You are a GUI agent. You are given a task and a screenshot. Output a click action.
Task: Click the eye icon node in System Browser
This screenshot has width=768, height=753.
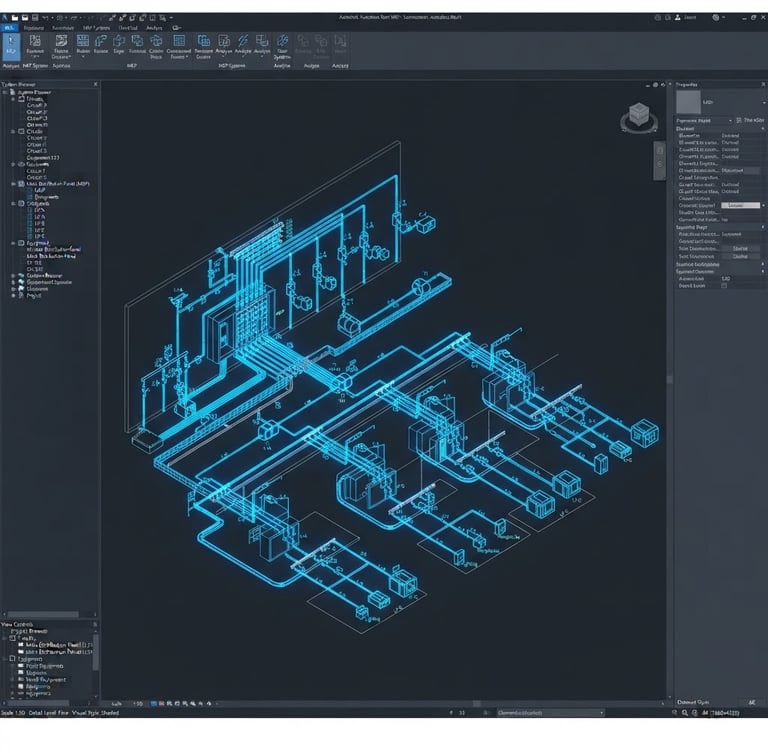[x=21, y=165]
